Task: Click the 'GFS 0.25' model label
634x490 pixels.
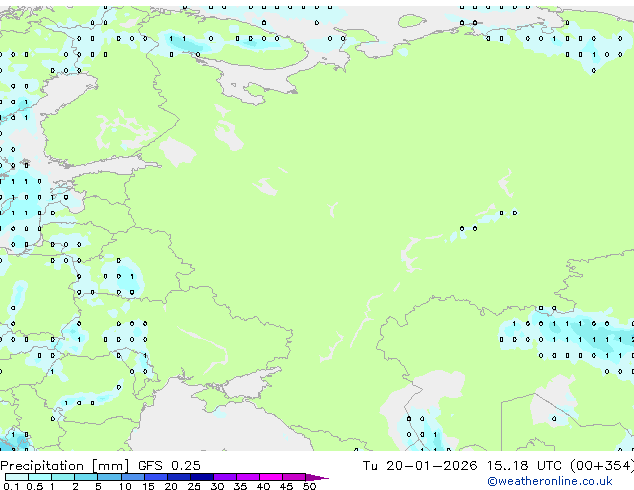Action: [x=169, y=466]
